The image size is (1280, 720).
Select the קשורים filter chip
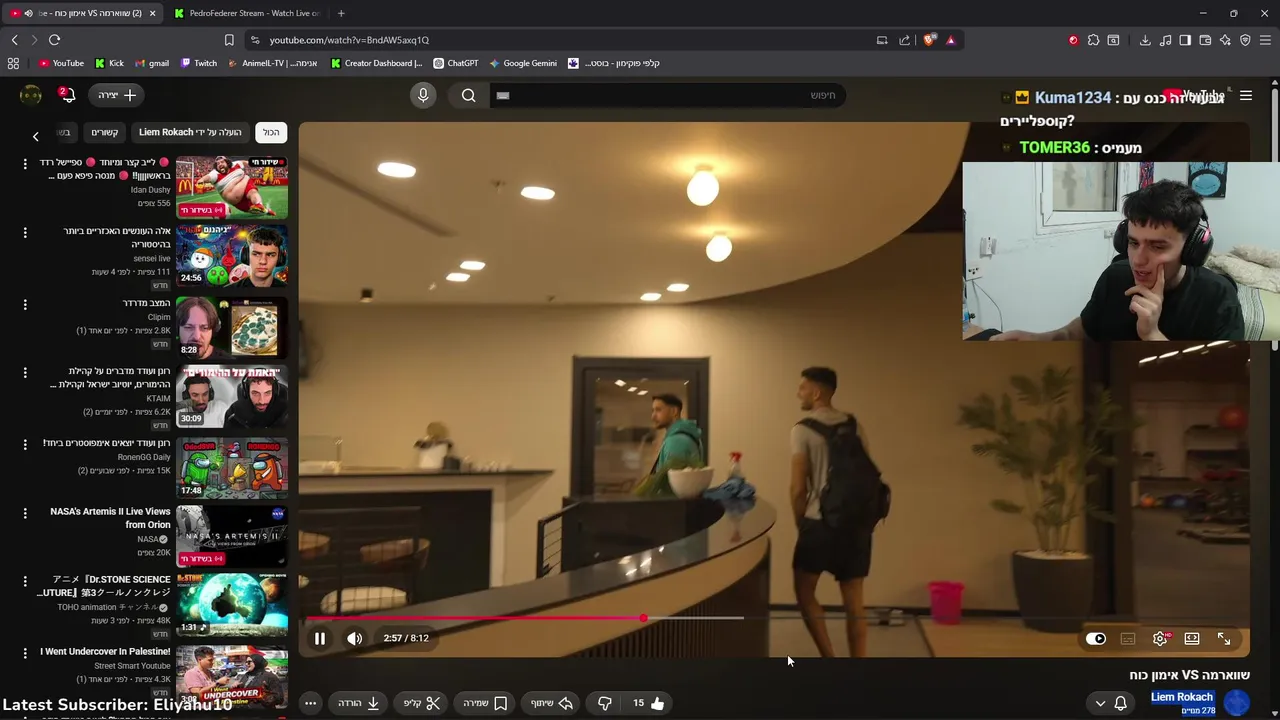pyautogui.click(x=105, y=132)
